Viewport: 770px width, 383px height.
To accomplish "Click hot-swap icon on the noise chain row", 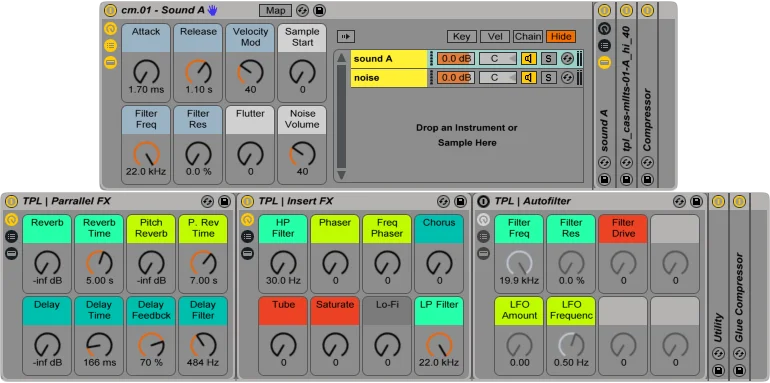I will (x=567, y=78).
